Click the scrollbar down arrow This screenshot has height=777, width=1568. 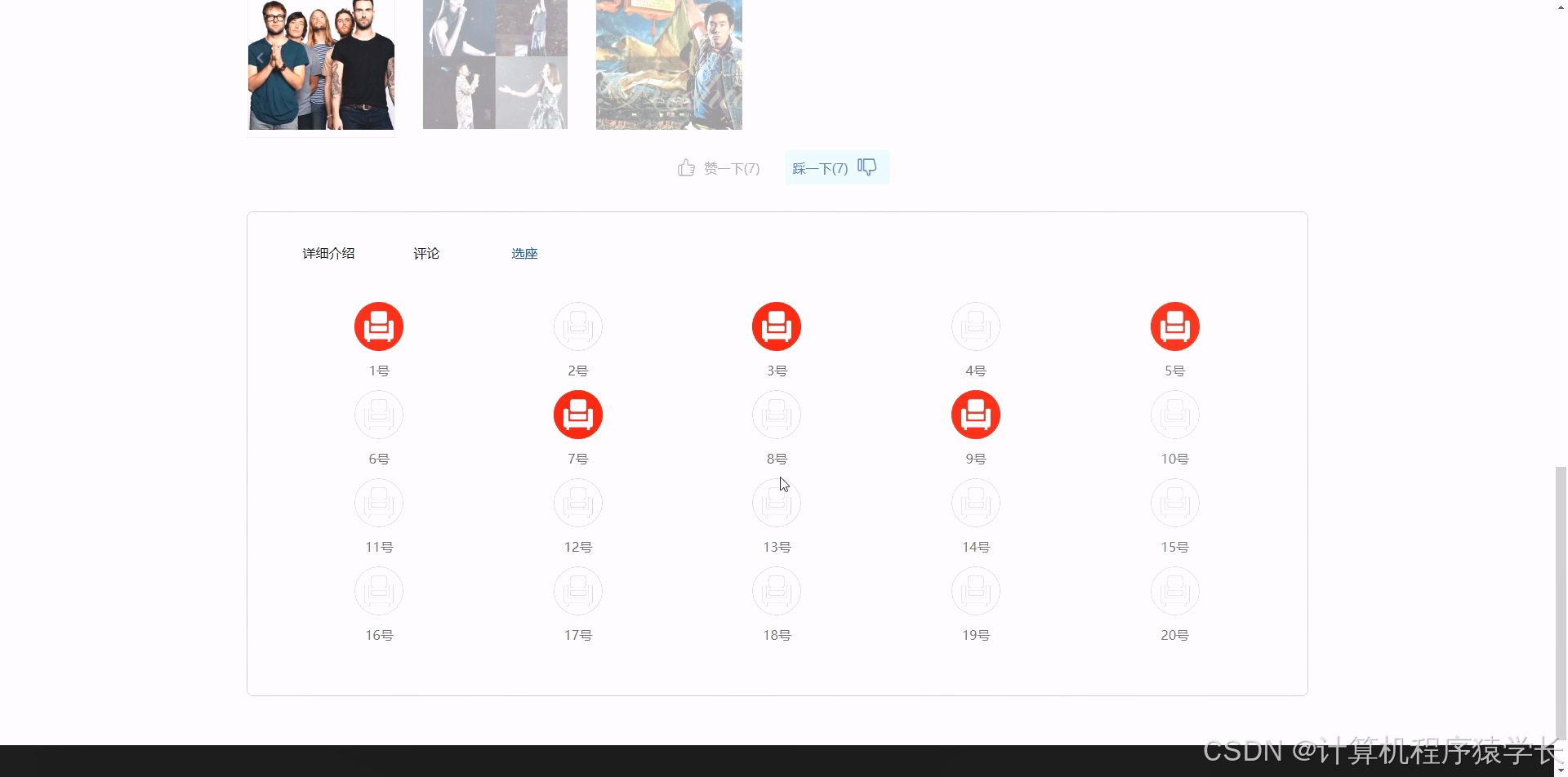pyautogui.click(x=1561, y=770)
